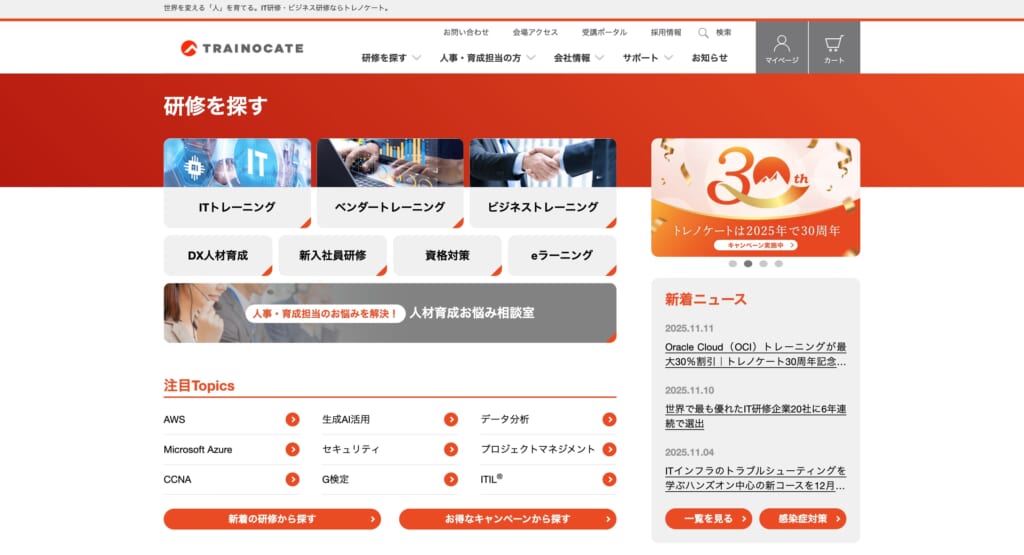This screenshot has width=1024, height=555.
Task: Click the 検索 search label
Action: [724, 32]
